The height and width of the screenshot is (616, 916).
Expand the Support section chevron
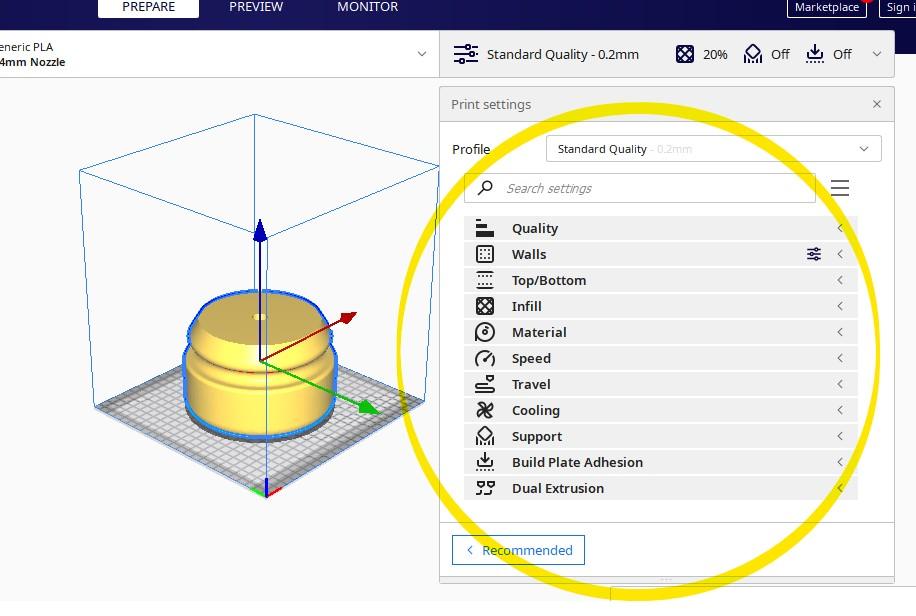click(840, 436)
